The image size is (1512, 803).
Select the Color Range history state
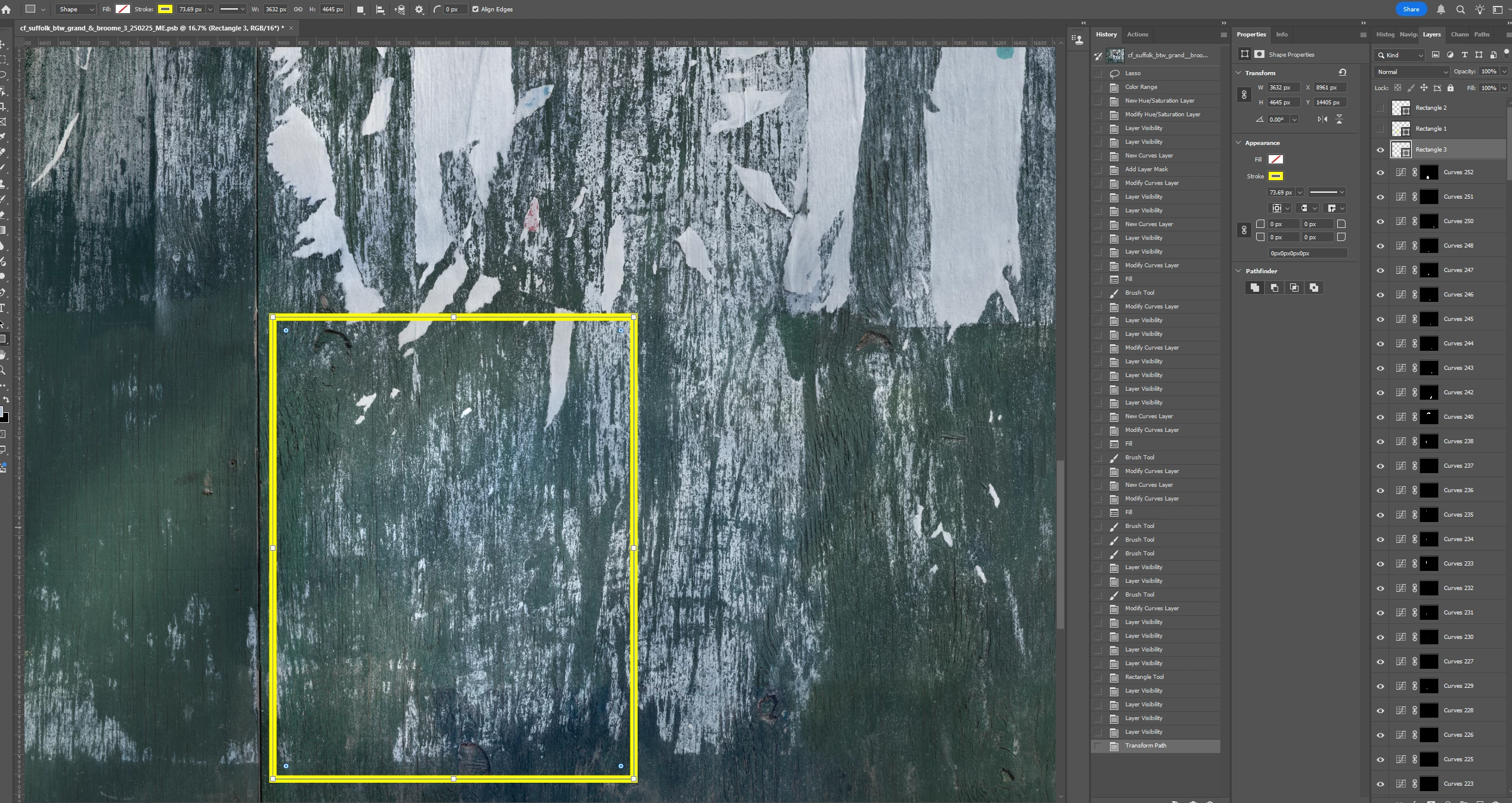point(1140,87)
